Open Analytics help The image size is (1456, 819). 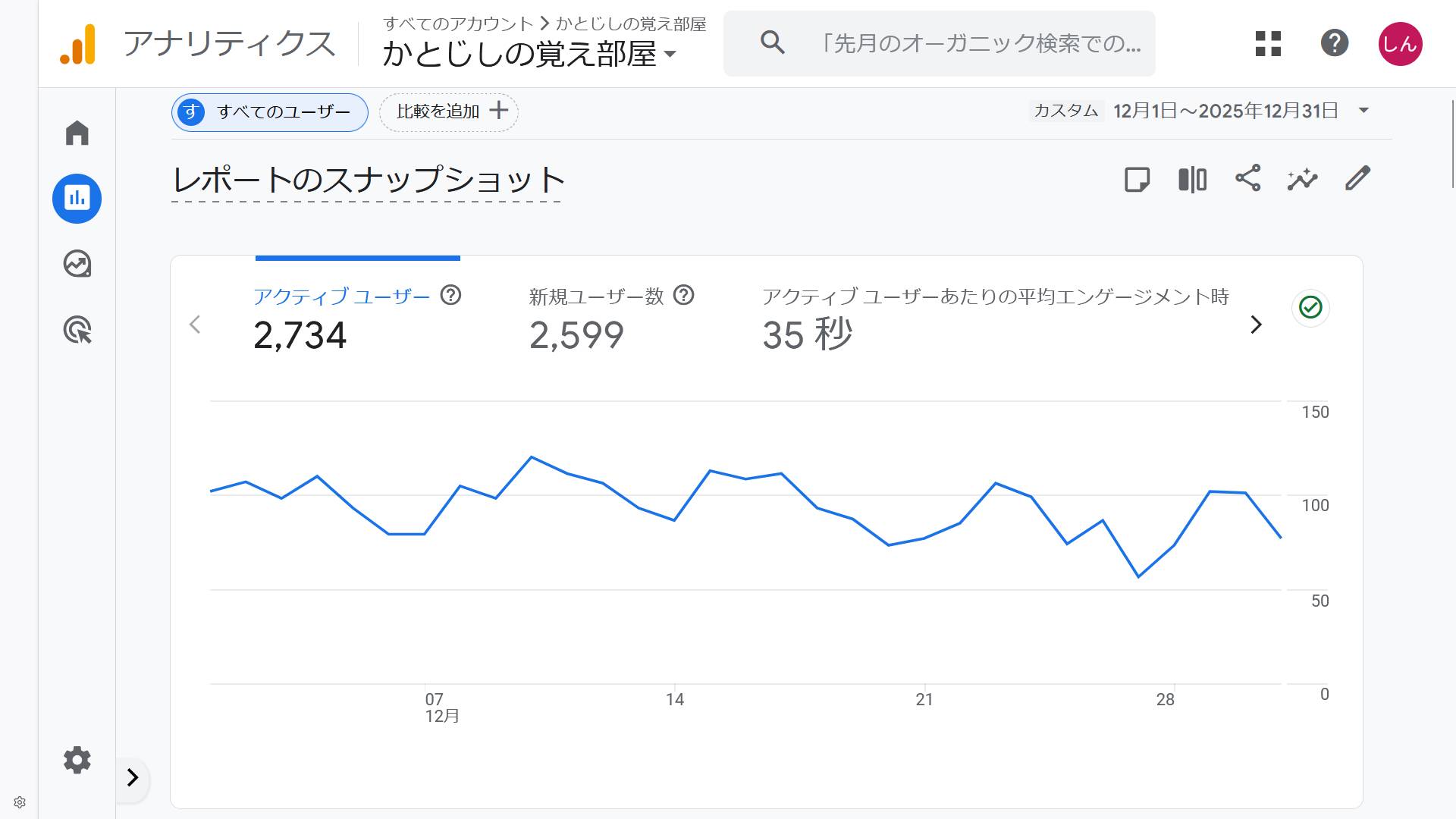1335,43
